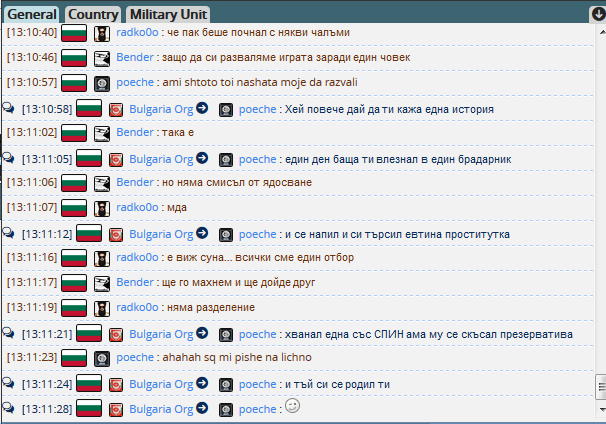
Task: Click the Bulgarian flag at 13:11:02
Action: 74,133
